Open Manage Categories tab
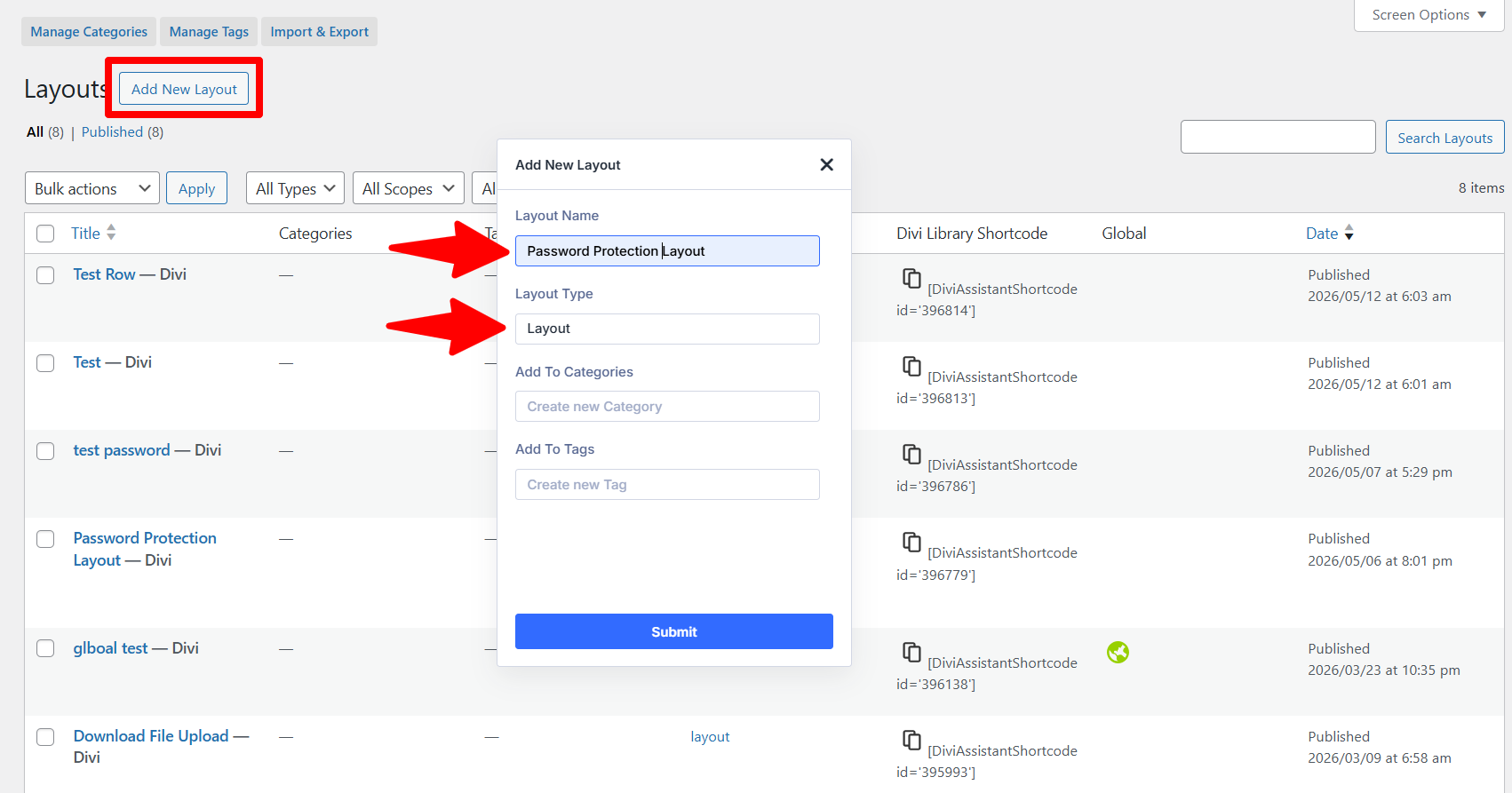The image size is (1512, 793). click(89, 32)
